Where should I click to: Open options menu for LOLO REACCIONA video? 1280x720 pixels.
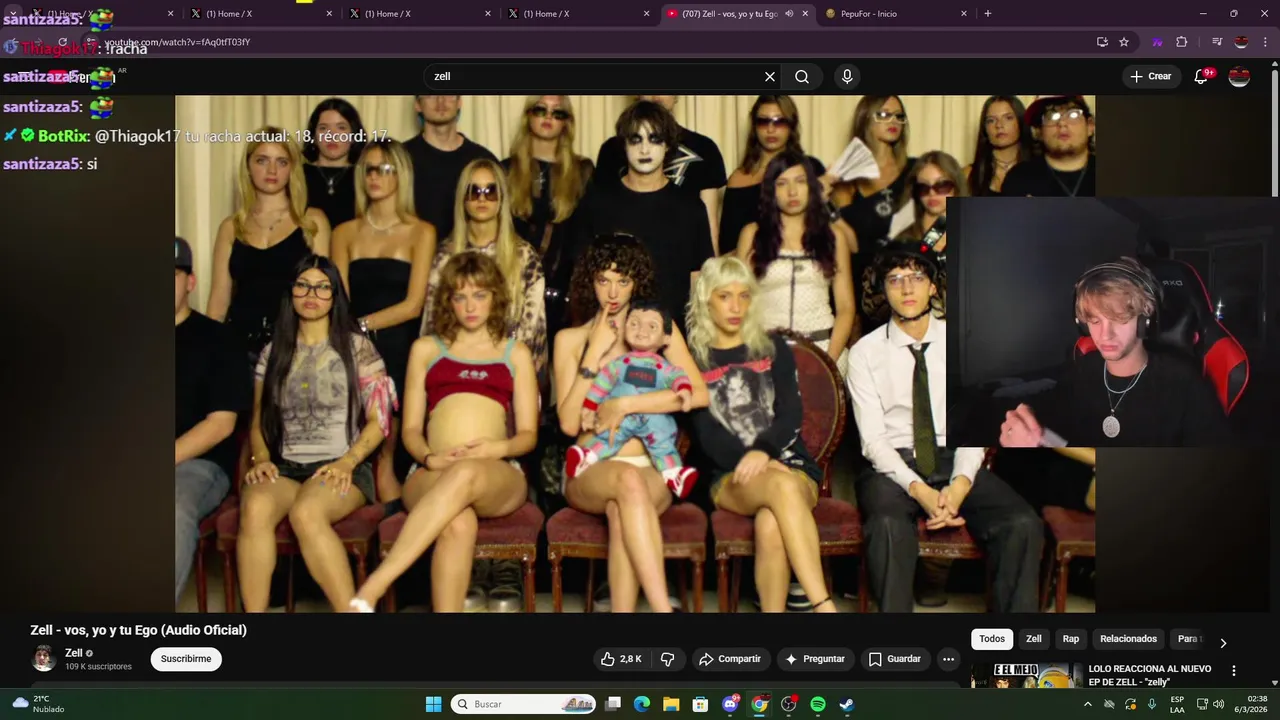click(x=1233, y=671)
